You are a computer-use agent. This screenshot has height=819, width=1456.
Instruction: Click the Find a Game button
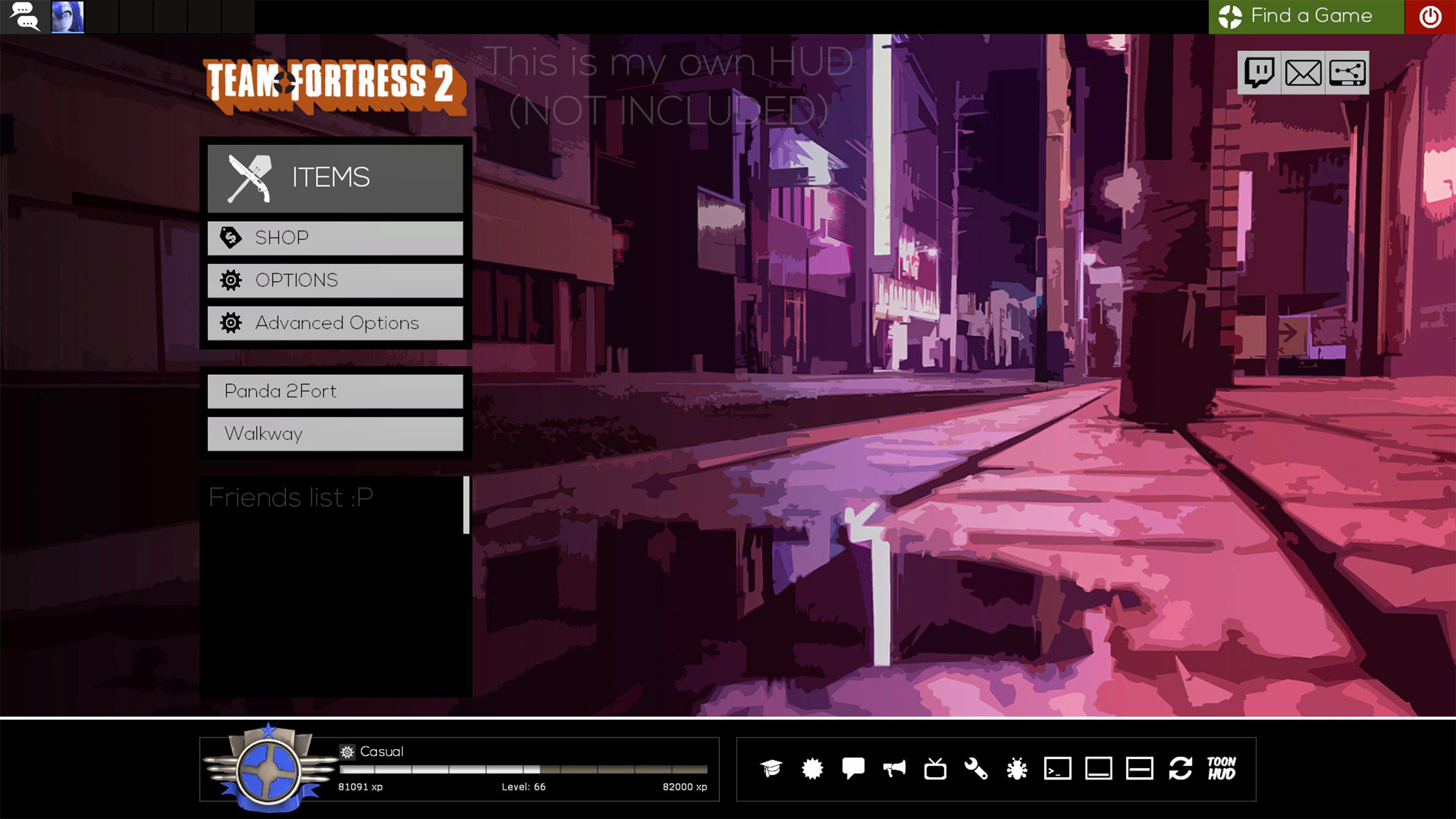(1308, 15)
